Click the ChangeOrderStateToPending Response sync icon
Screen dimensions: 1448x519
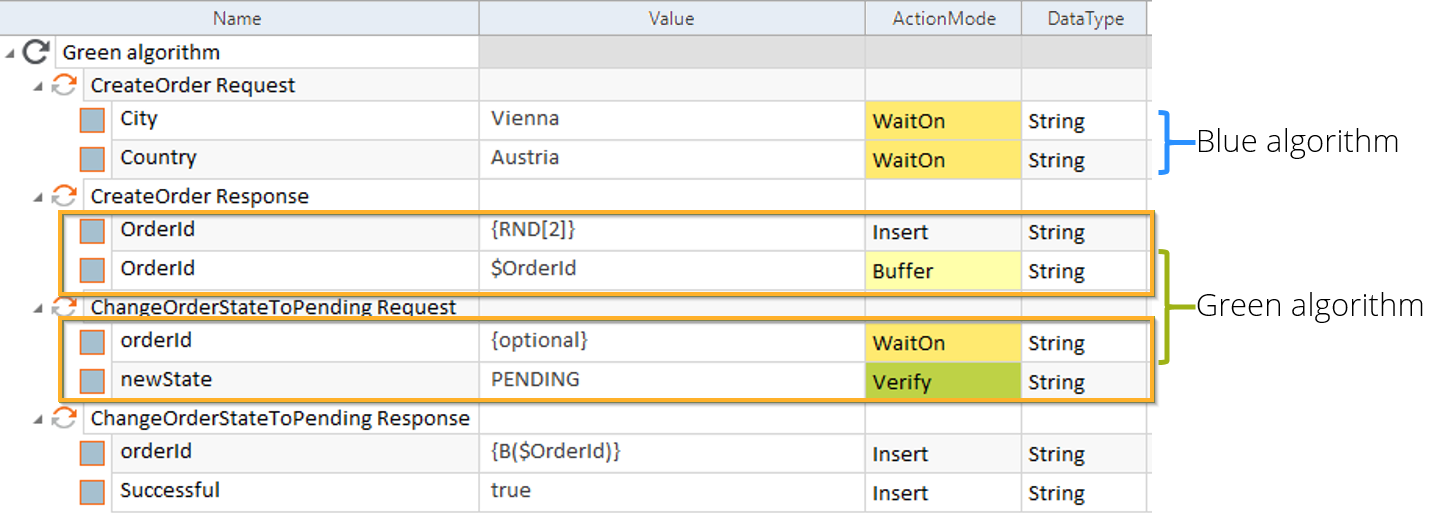(64, 418)
